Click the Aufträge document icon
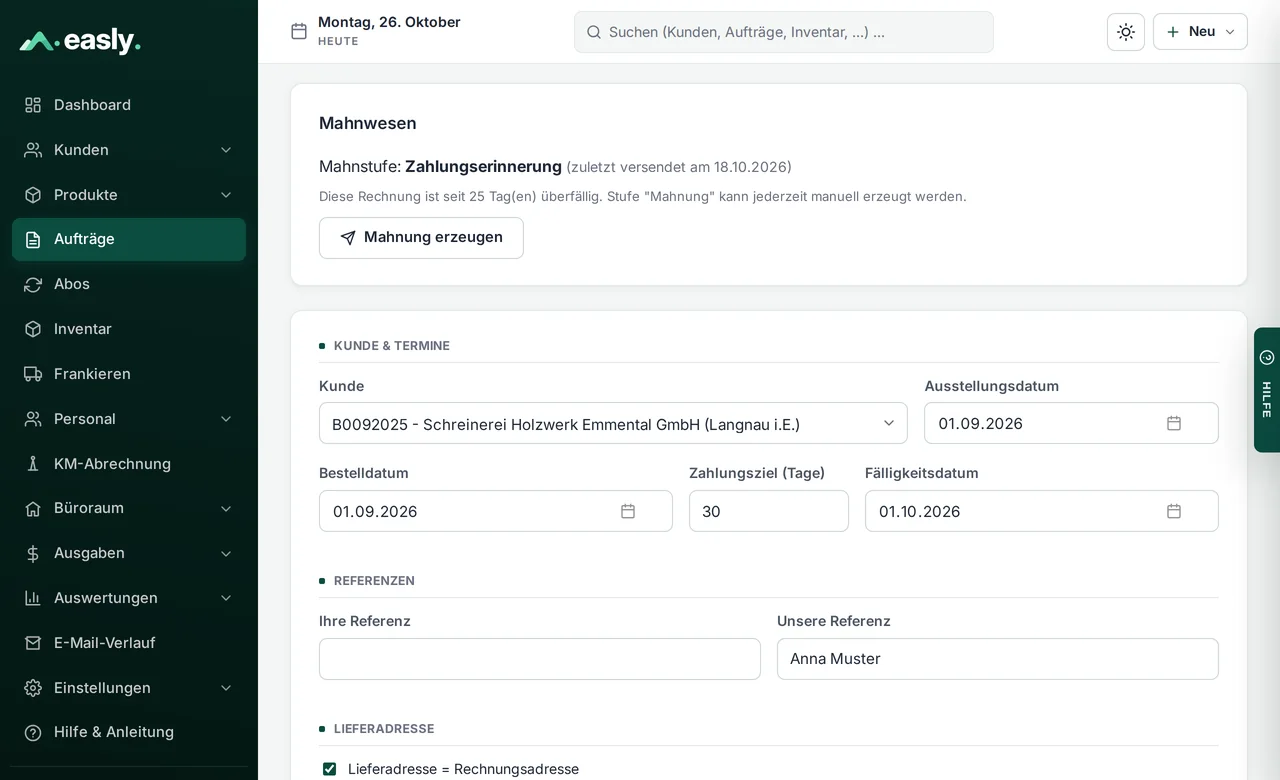This screenshot has height=780, width=1280. [x=33, y=239]
